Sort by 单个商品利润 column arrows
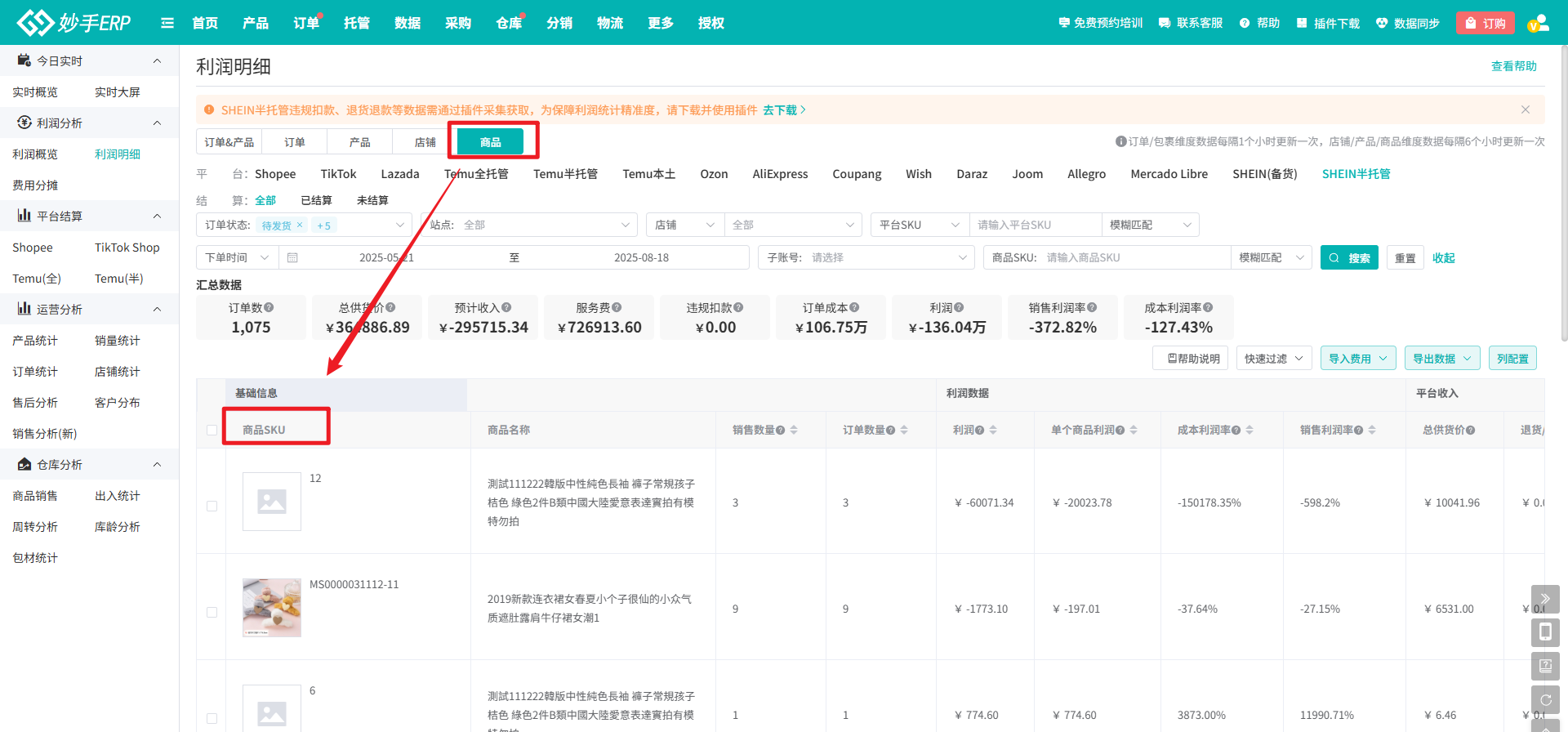This screenshot has width=1568, height=732. 1134,430
